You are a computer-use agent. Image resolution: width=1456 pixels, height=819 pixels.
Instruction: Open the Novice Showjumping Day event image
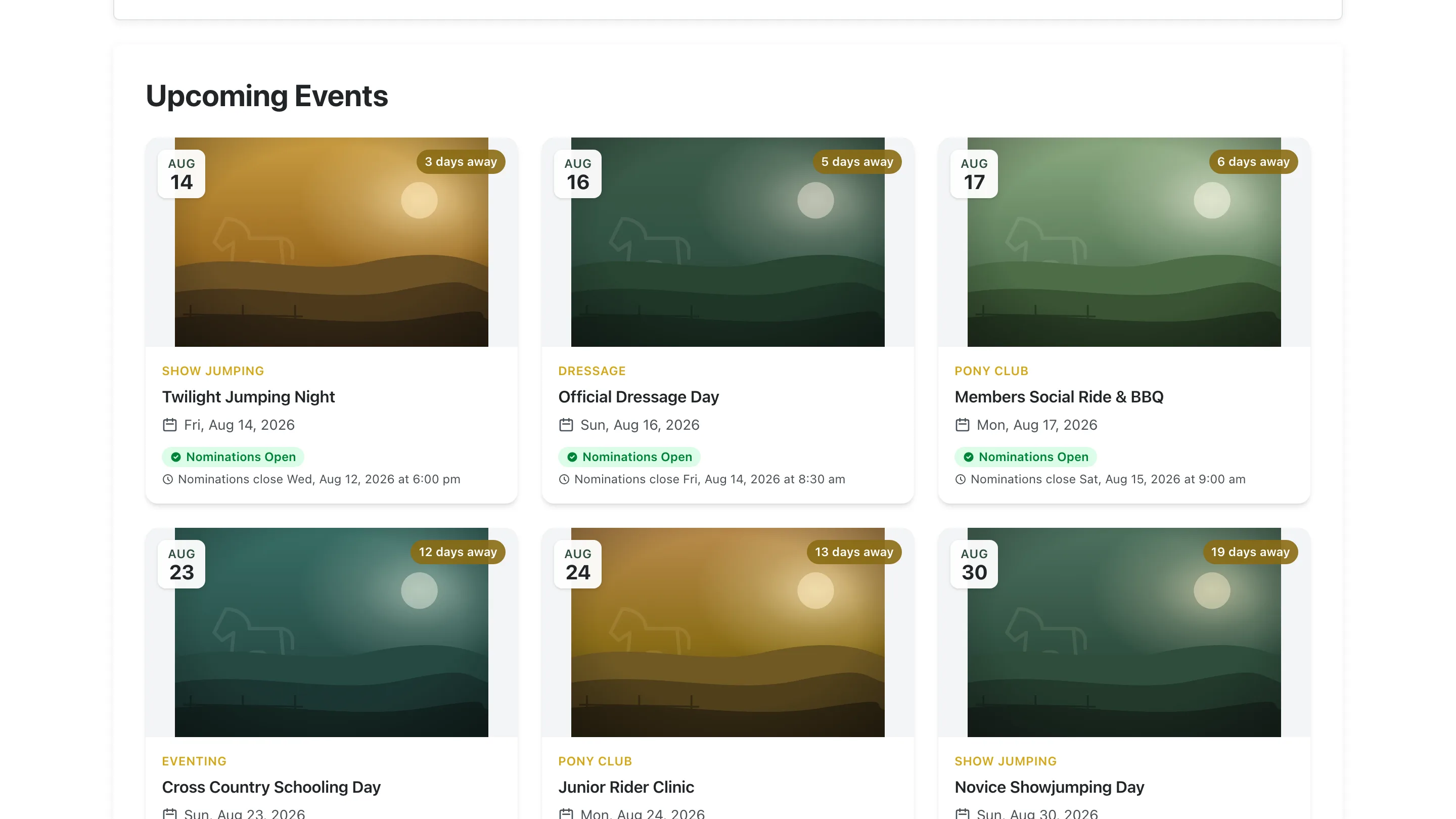pos(1124,632)
